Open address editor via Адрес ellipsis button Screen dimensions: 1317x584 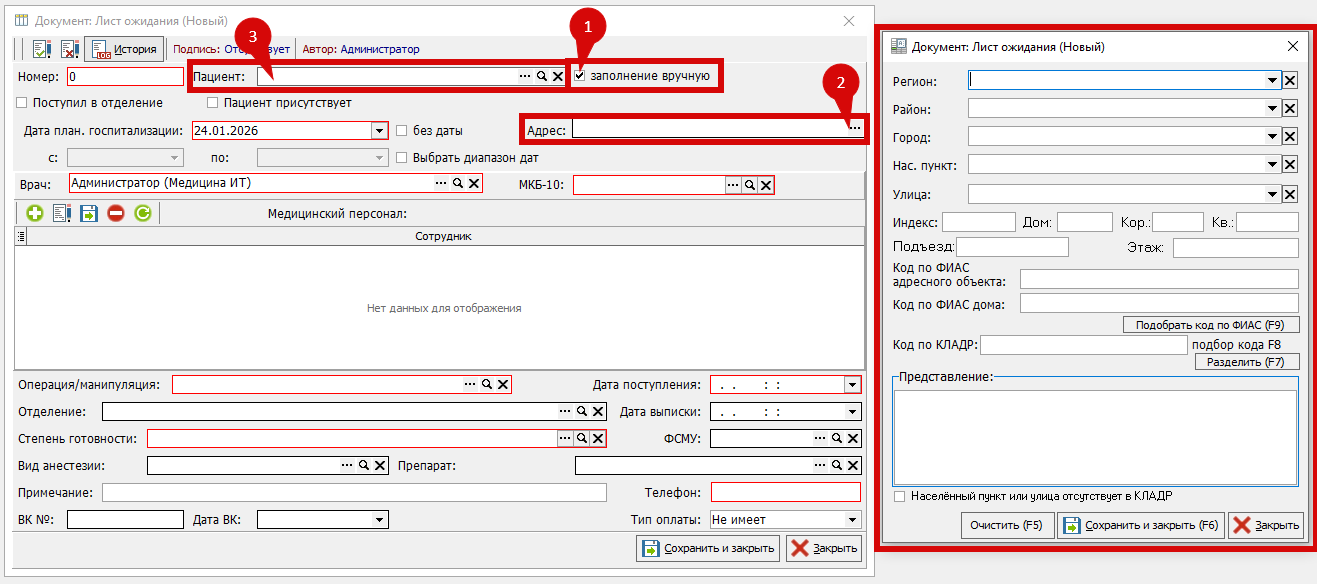pos(855,128)
